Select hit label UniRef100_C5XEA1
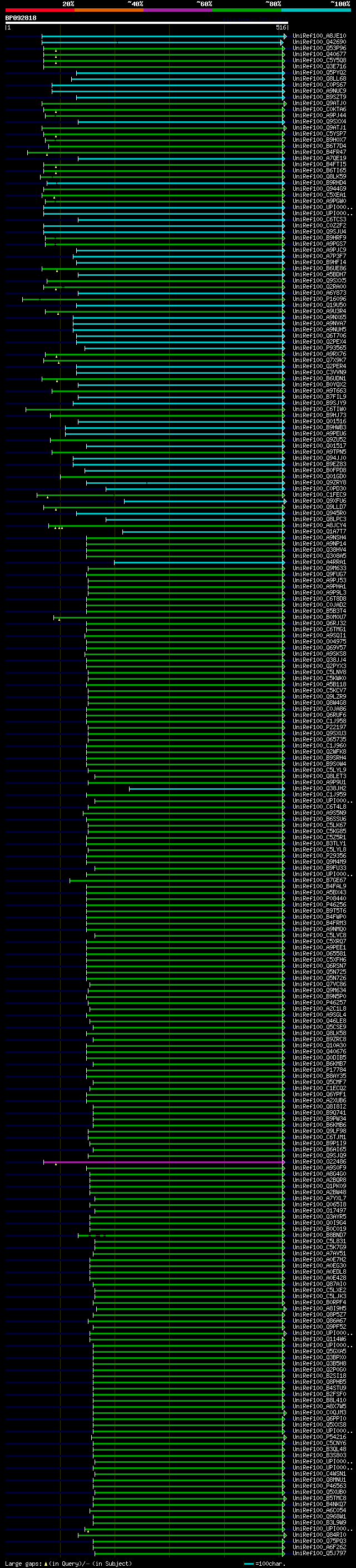 coord(319,195)
